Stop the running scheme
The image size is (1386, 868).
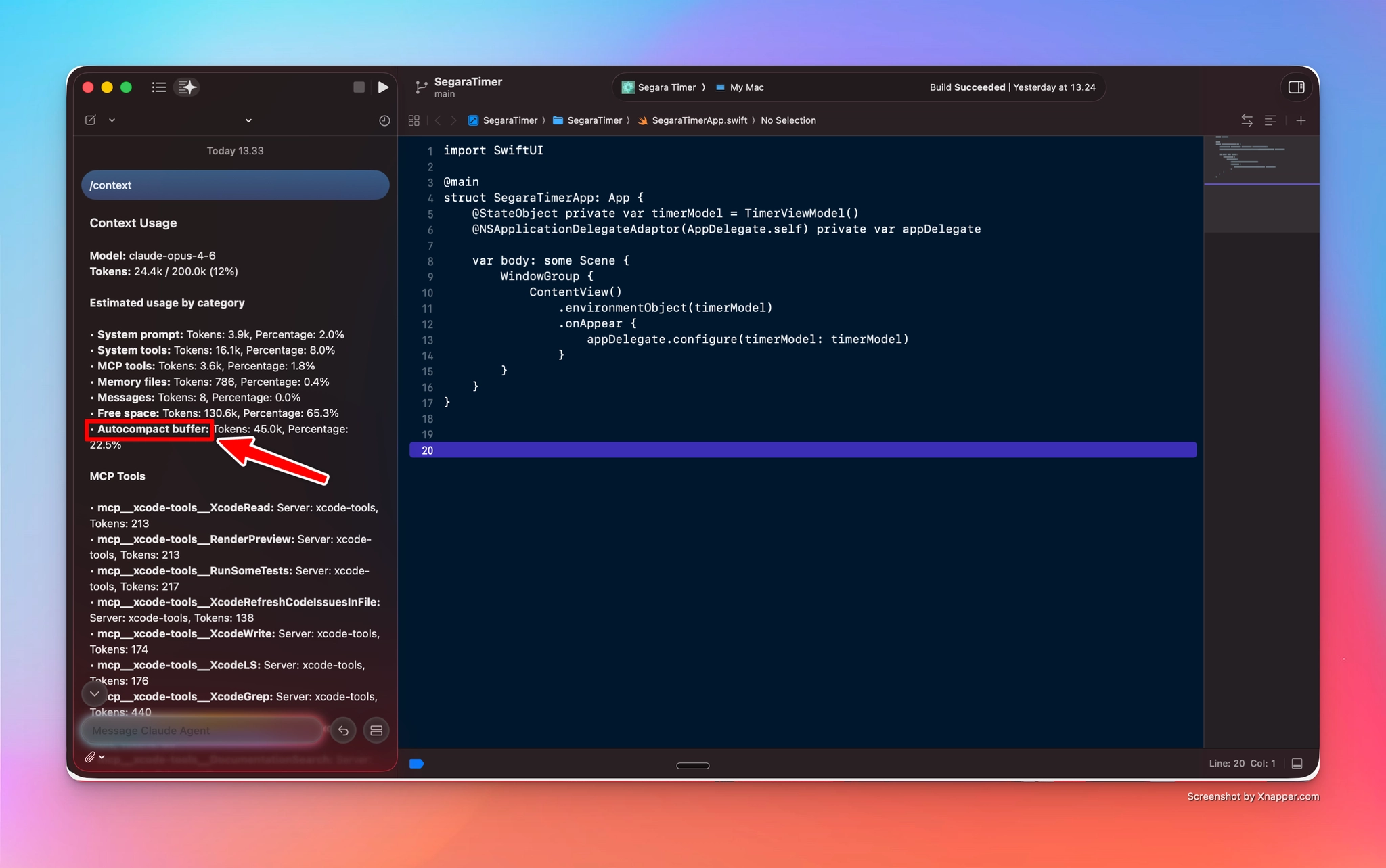[x=359, y=87]
